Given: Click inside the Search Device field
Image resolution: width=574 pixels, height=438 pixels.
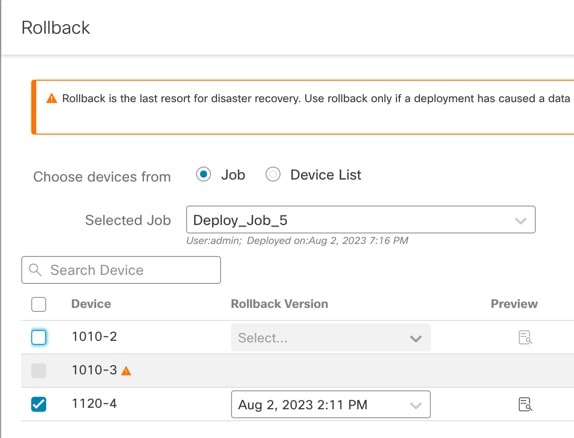Looking at the screenshot, I should [x=121, y=270].
